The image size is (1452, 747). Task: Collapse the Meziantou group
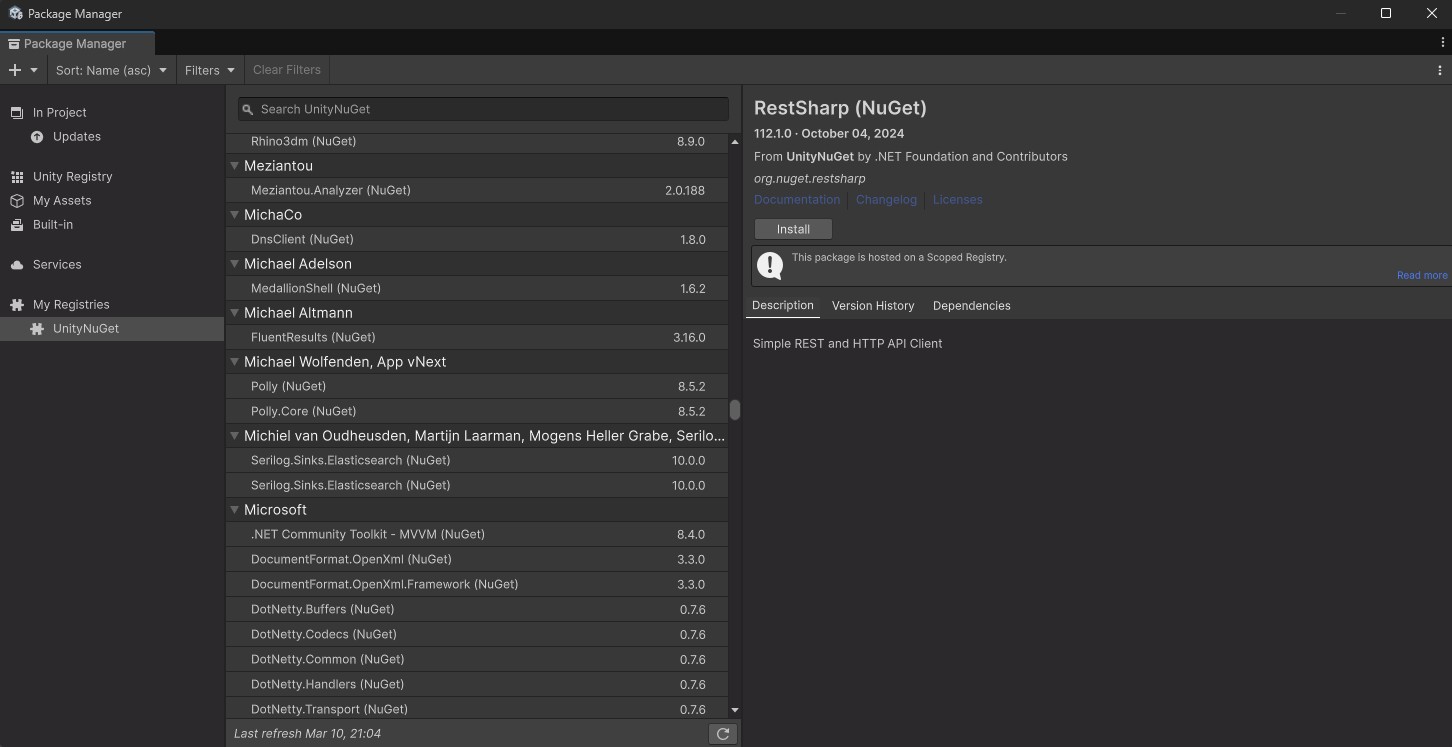coord(234,166)
